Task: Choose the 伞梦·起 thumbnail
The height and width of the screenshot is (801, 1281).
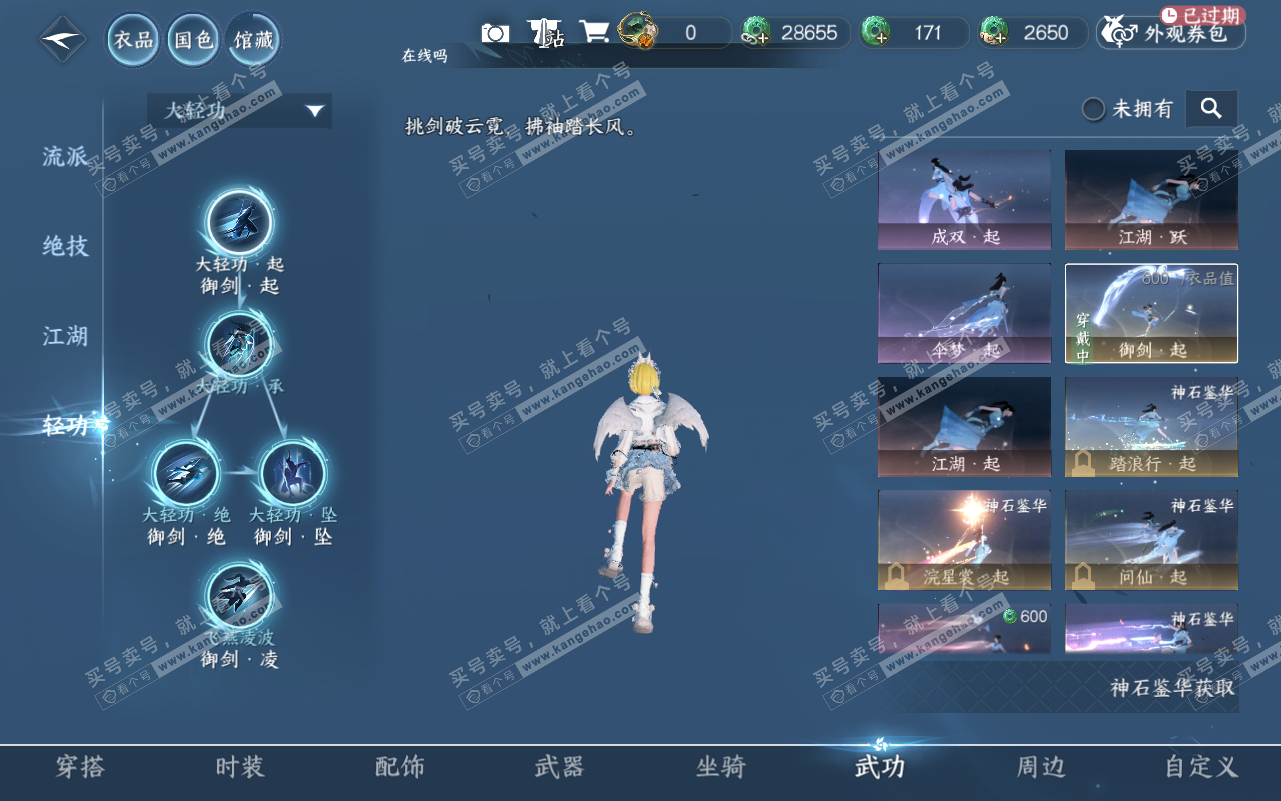Action: point(965,313)
